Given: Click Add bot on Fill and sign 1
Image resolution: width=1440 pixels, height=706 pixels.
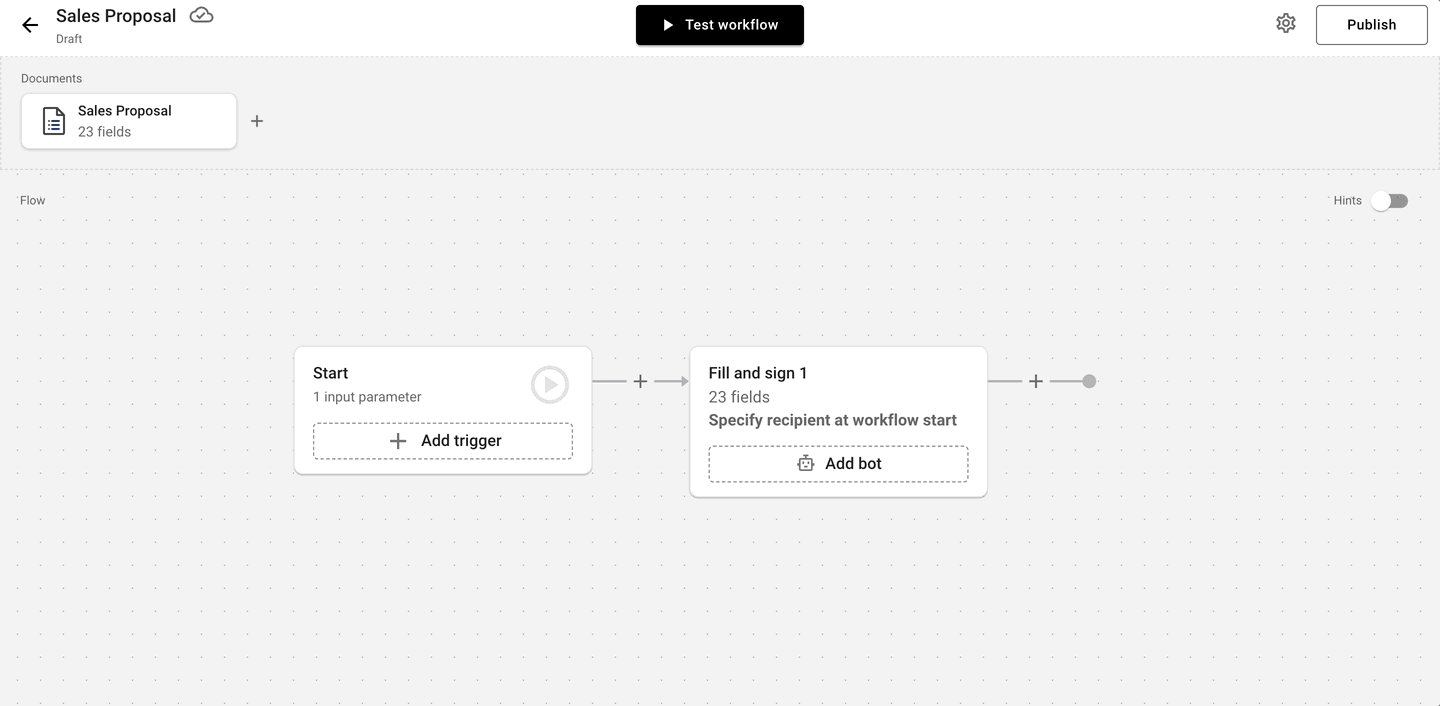Looking at the screenshot, I should point(838,463).
